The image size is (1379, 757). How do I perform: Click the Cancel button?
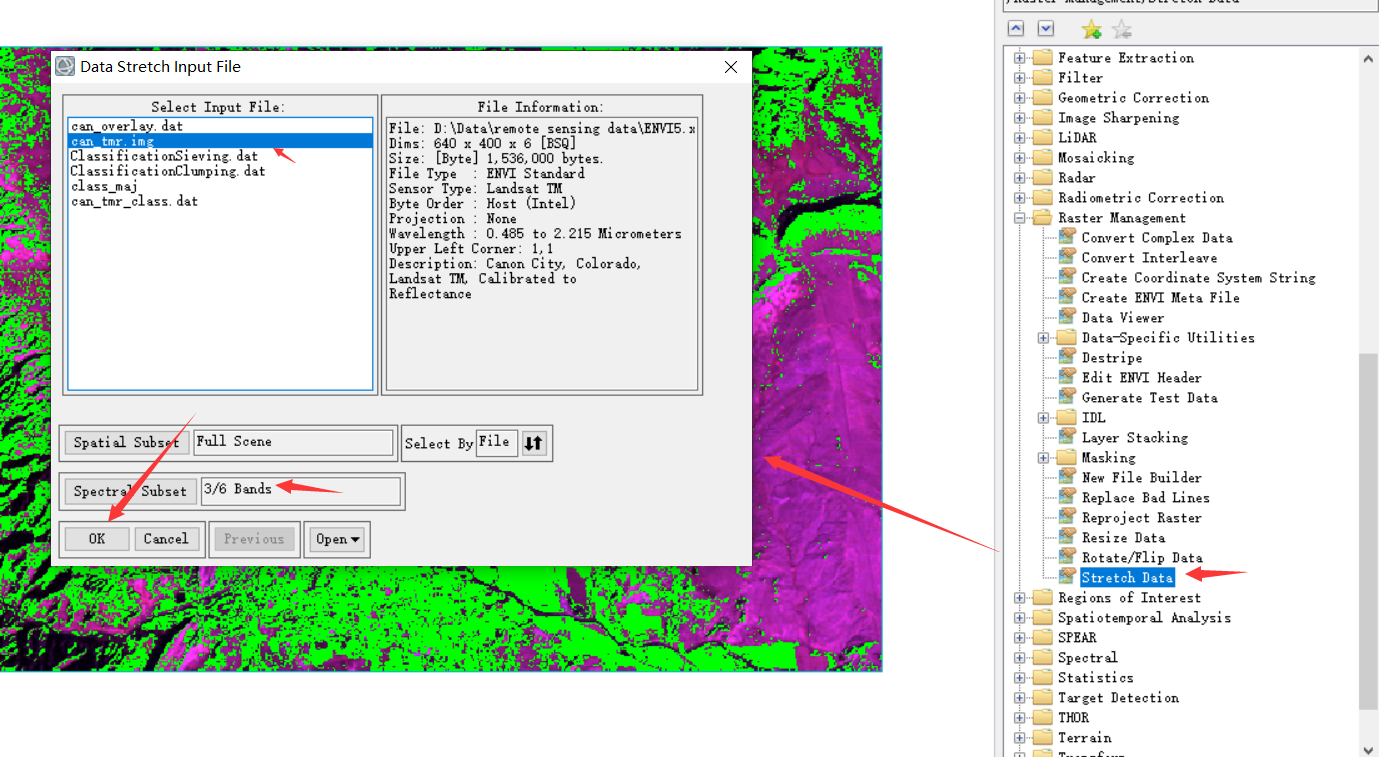point(166,539)
